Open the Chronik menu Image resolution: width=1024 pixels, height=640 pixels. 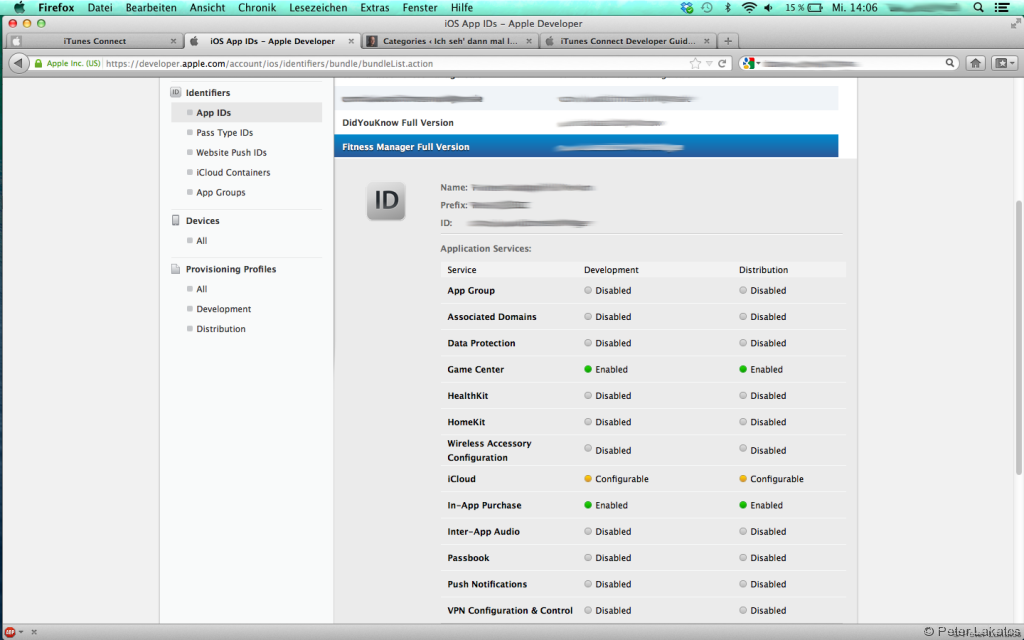coord(257,7)
